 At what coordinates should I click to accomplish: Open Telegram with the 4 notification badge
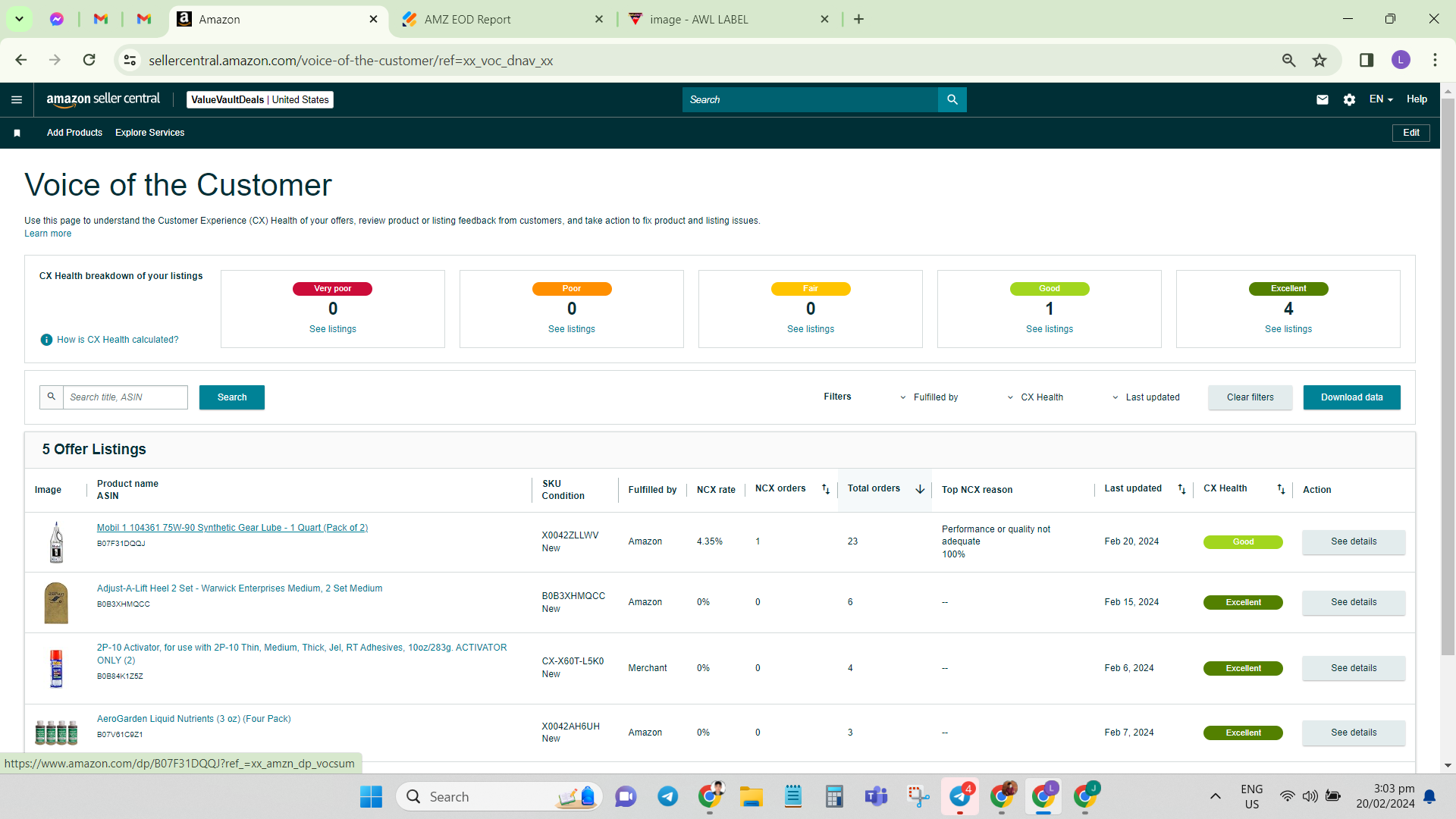pyautogui.click(x=960, y=796)
